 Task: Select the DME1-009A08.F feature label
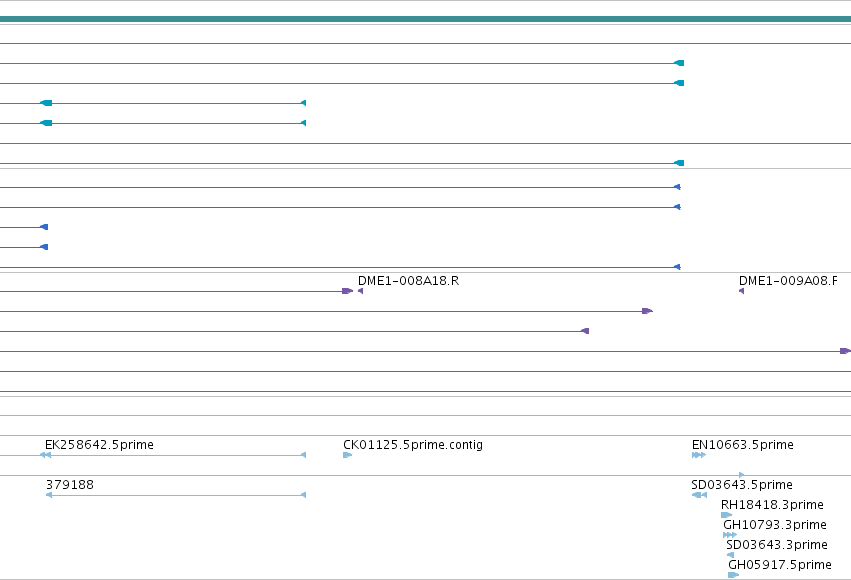click(x=788, y=281)
